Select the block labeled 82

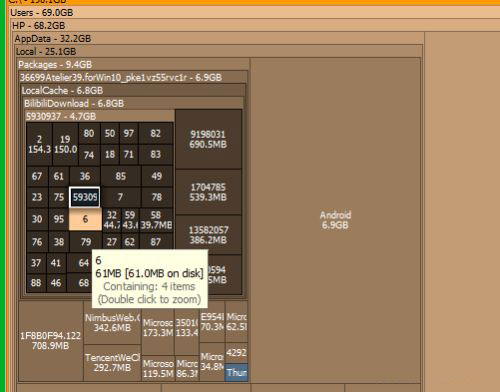[x=156, y=133]
